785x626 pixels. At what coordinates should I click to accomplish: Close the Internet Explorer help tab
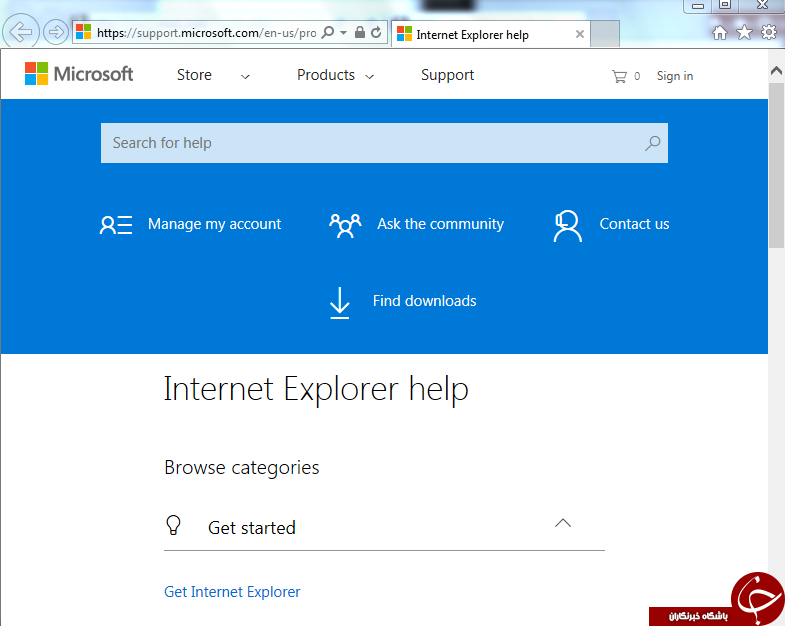580,34
